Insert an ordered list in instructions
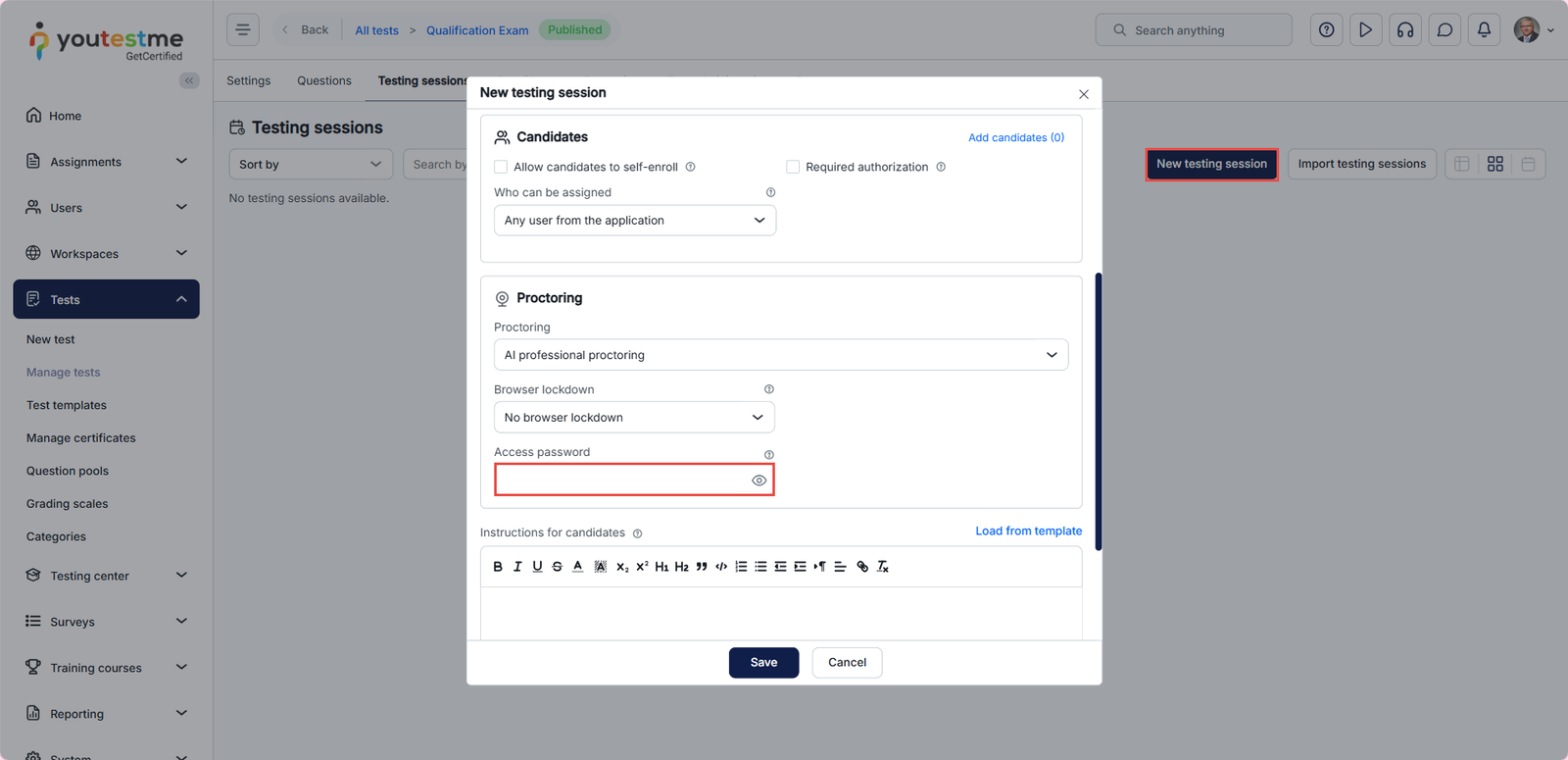This screenshot has width=1568, height=760. coord(741,567)
